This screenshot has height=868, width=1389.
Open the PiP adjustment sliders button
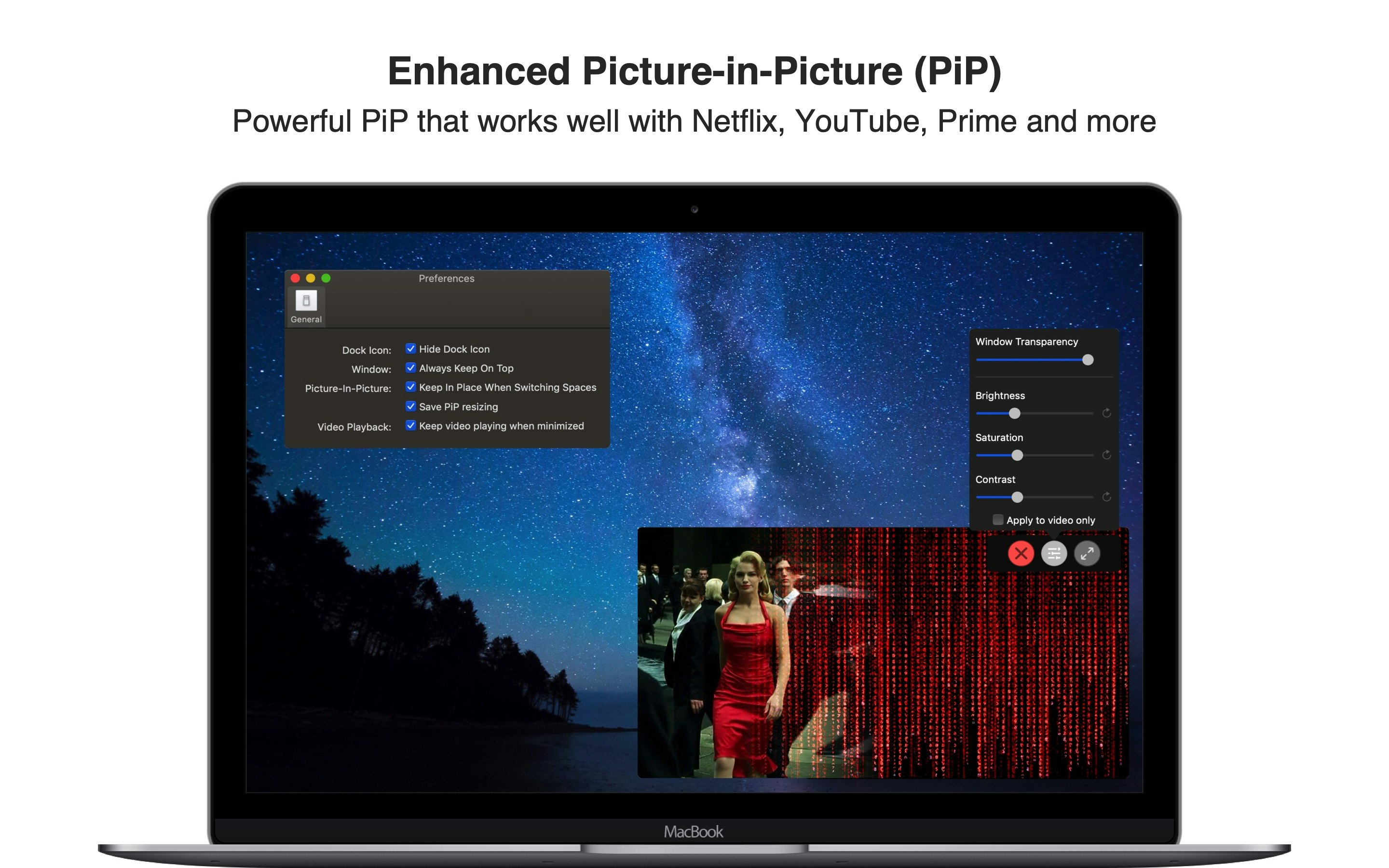point(1054,554)
